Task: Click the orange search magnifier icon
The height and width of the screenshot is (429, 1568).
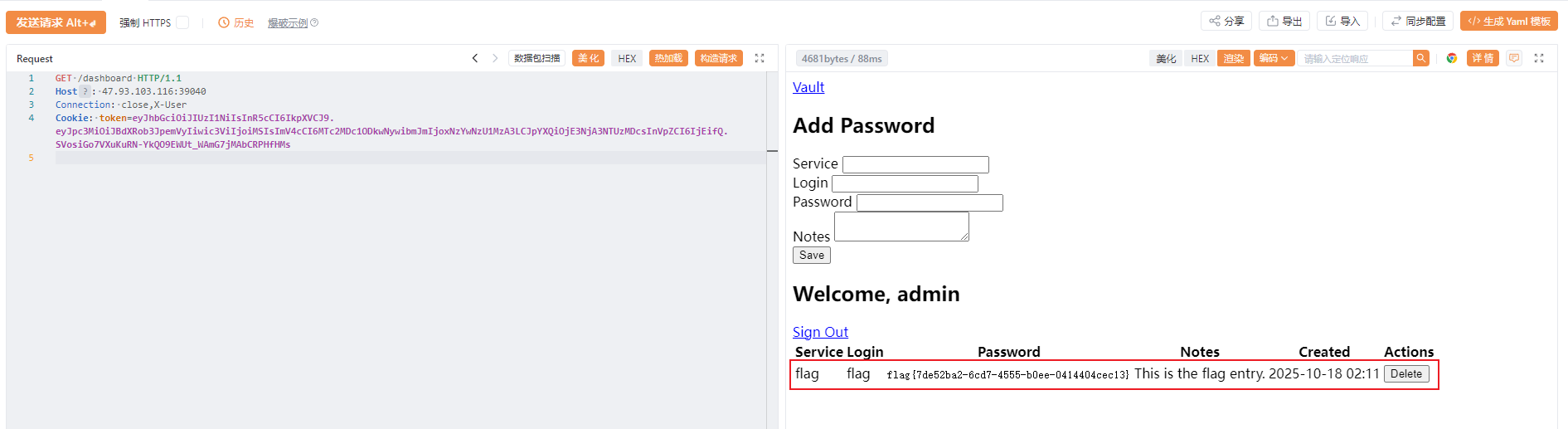Action: click(1421, 58)
